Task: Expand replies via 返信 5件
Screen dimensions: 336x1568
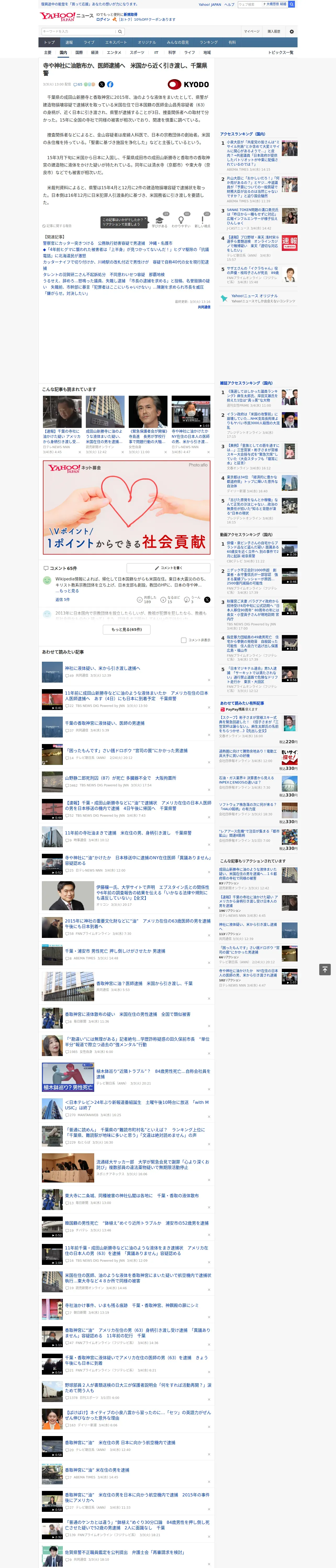Action: pyautogui.click(x=63, y=599)
